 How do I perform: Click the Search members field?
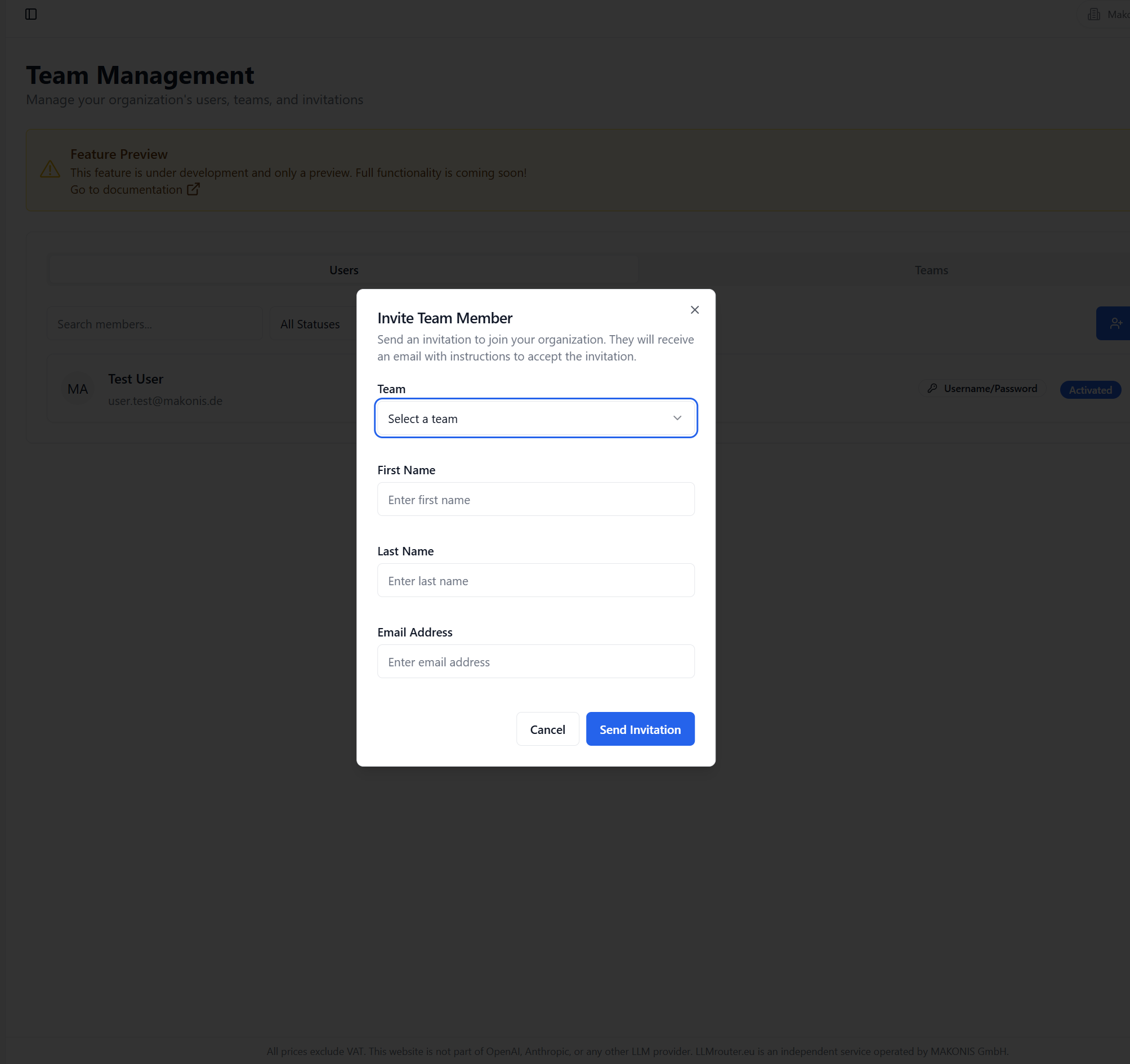point(154,323)
